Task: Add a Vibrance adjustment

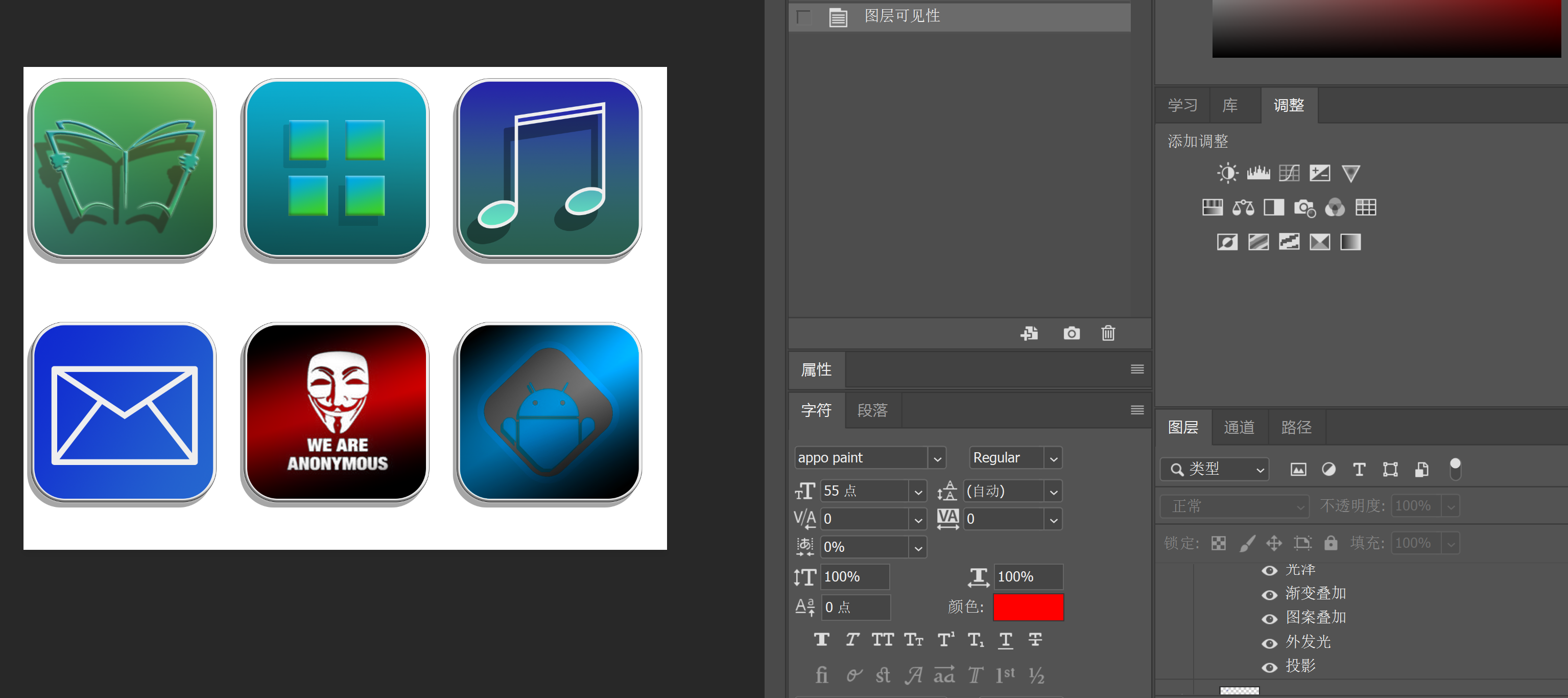Action: tap(1351, 174)
